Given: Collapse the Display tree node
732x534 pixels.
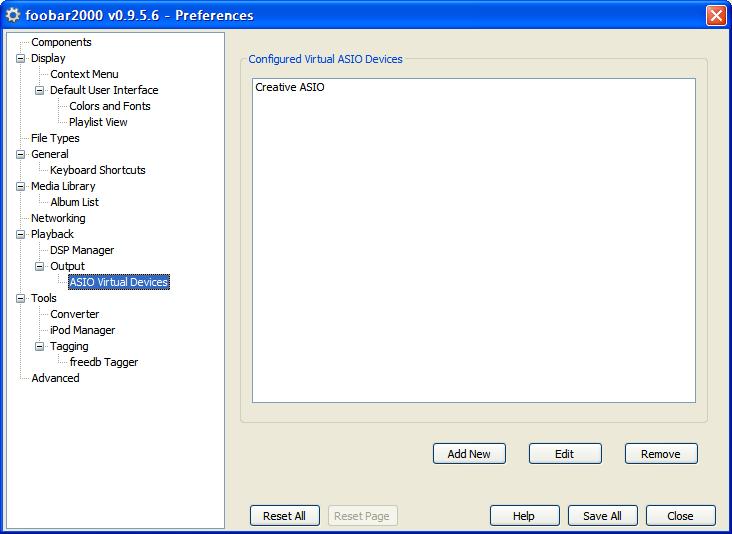Looking at the screenshot, I should (21, 58).
